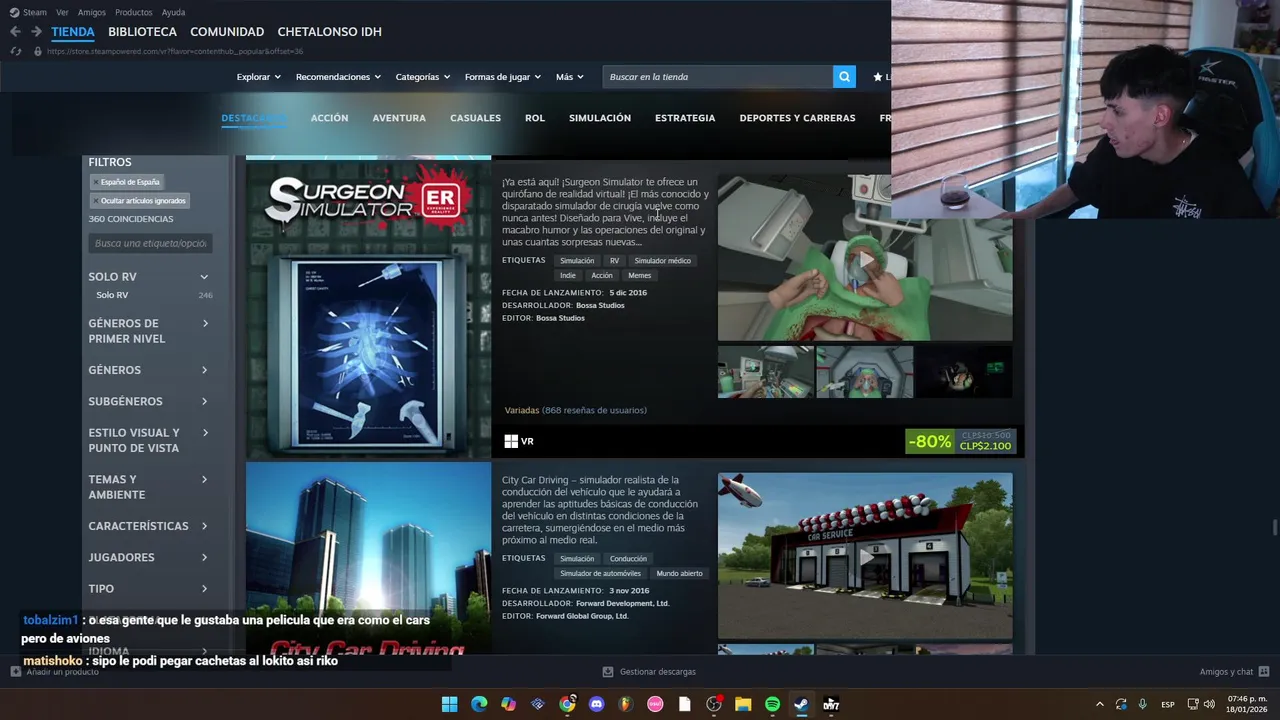Open the pink osu! taskbar icon
This screenshot has height=720, width=1280.
[x=655, y=704]
